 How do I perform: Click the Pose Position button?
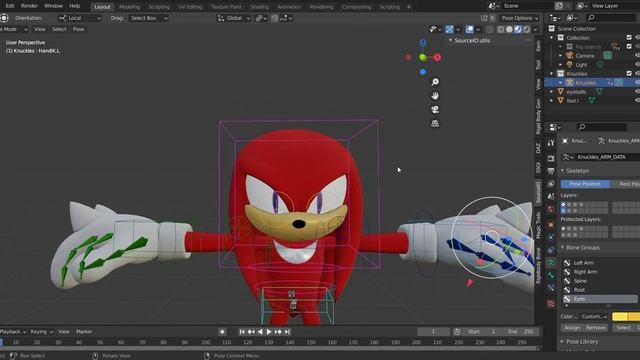[585, 184]
